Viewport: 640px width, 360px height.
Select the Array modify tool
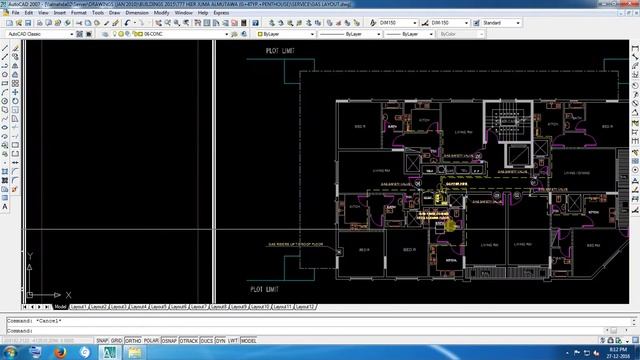(x=15, y=83)
